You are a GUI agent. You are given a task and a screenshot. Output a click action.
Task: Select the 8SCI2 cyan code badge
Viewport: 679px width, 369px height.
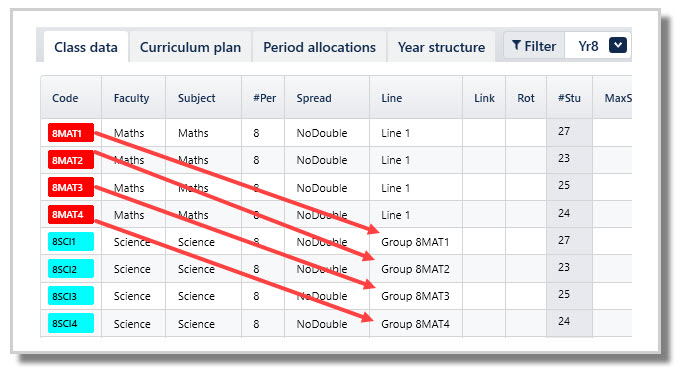[71, 269]
